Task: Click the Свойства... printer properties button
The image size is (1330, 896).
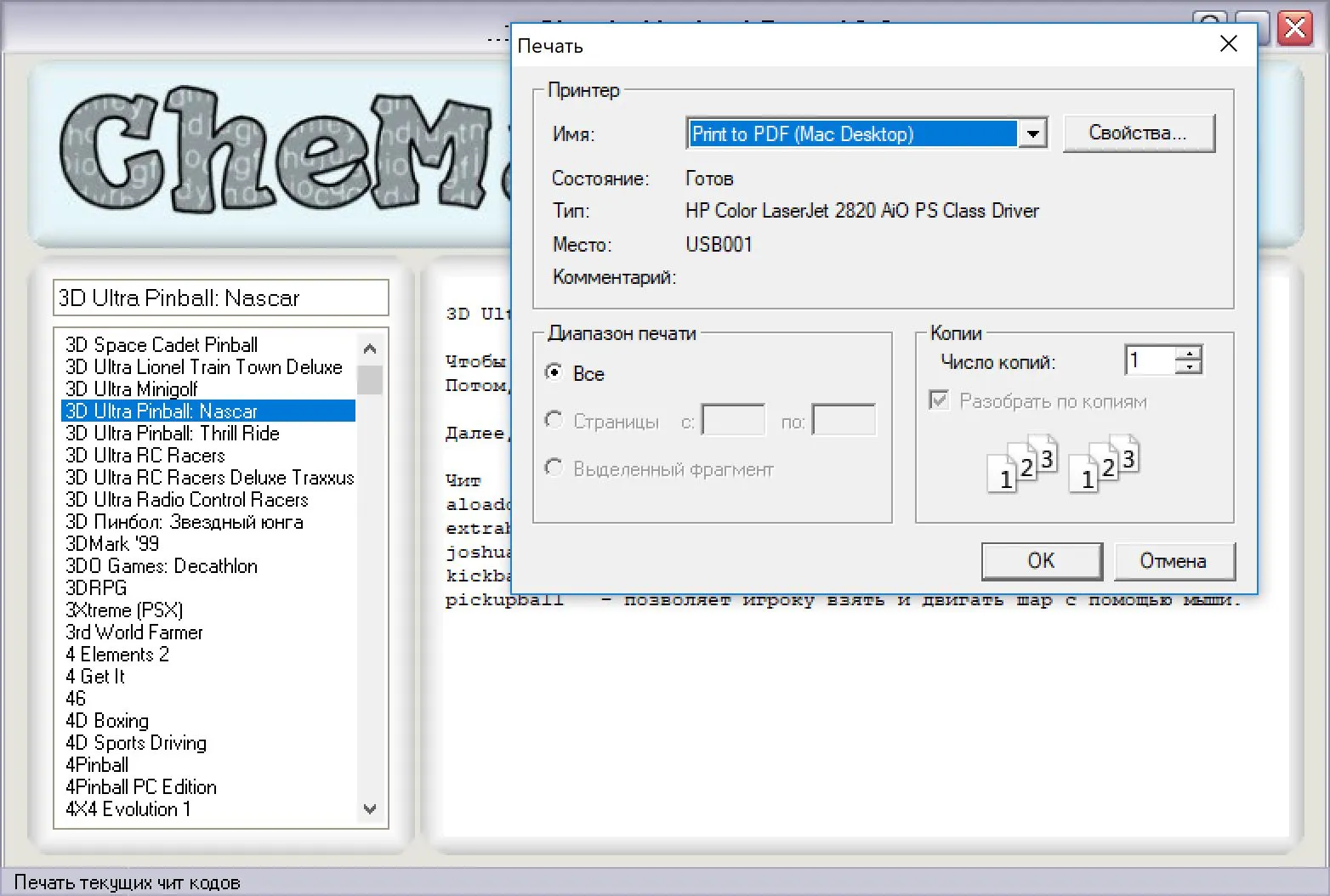Action: pos(1139,133)
